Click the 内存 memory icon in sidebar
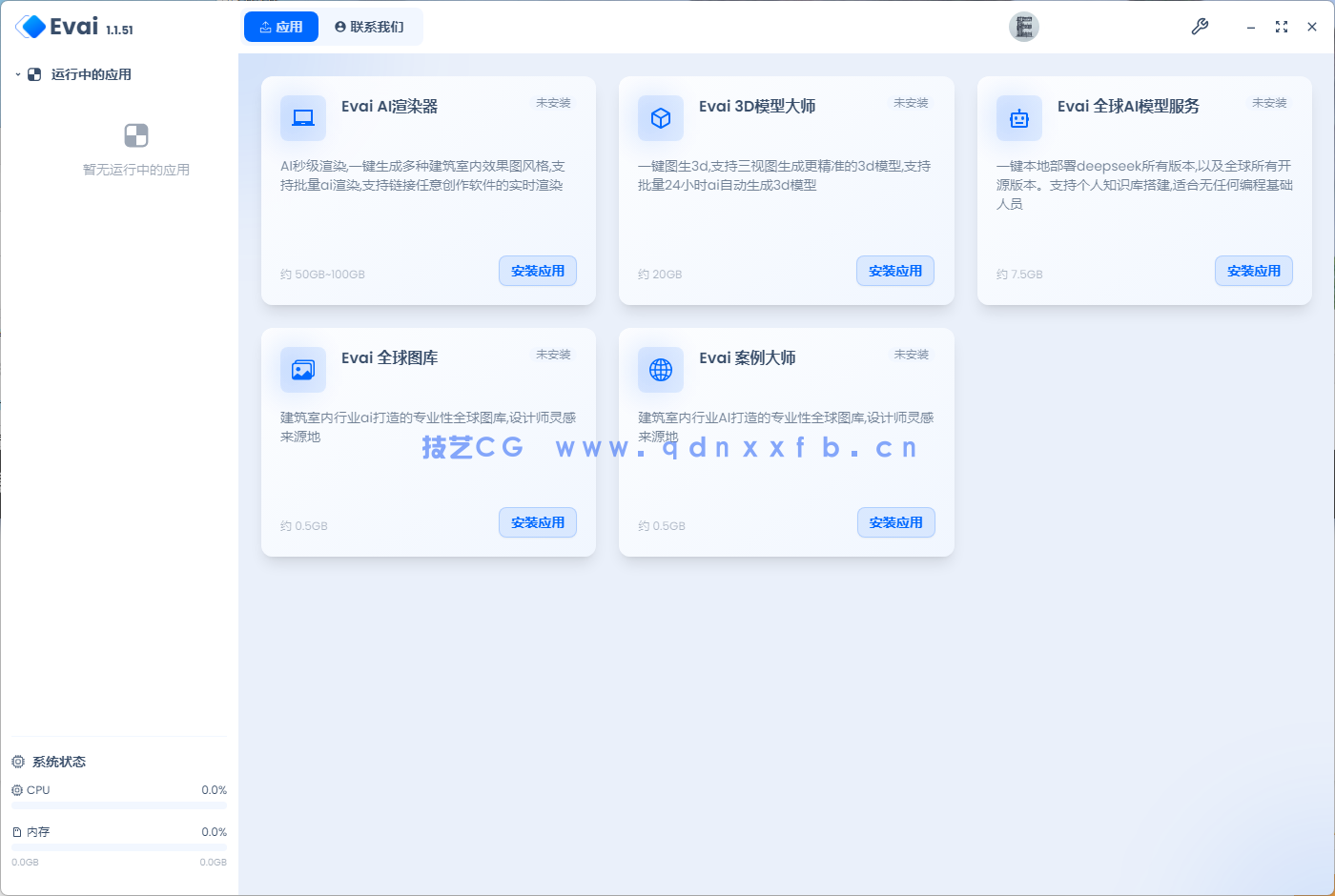Screen dimensions: 1335x896 point(15,831)
